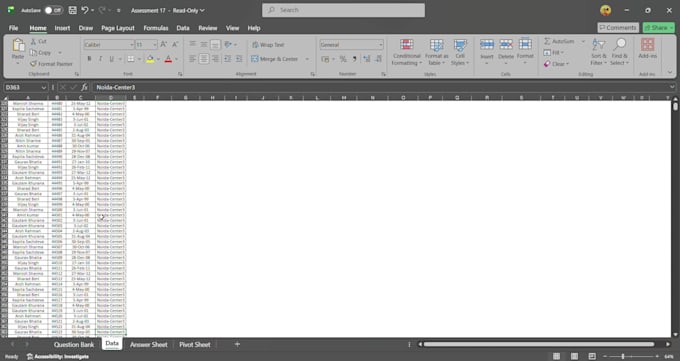Image resolution: width=680 pixels, height=361 pixels.
Task: Toggle center horizontal alignment
Action: point(204,59)
